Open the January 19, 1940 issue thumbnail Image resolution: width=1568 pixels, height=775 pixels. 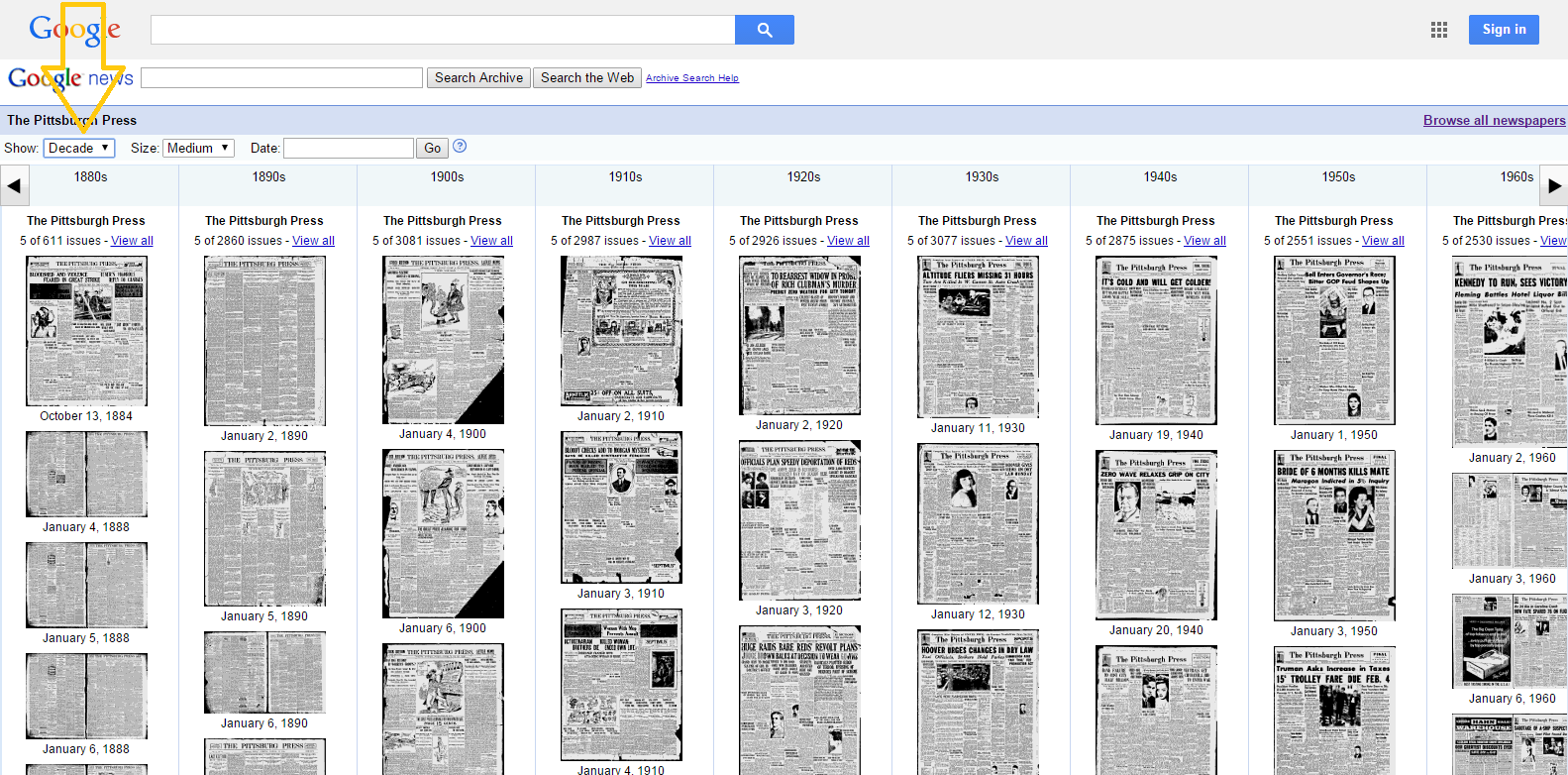pyautogui.click(x=1156, y=340)
